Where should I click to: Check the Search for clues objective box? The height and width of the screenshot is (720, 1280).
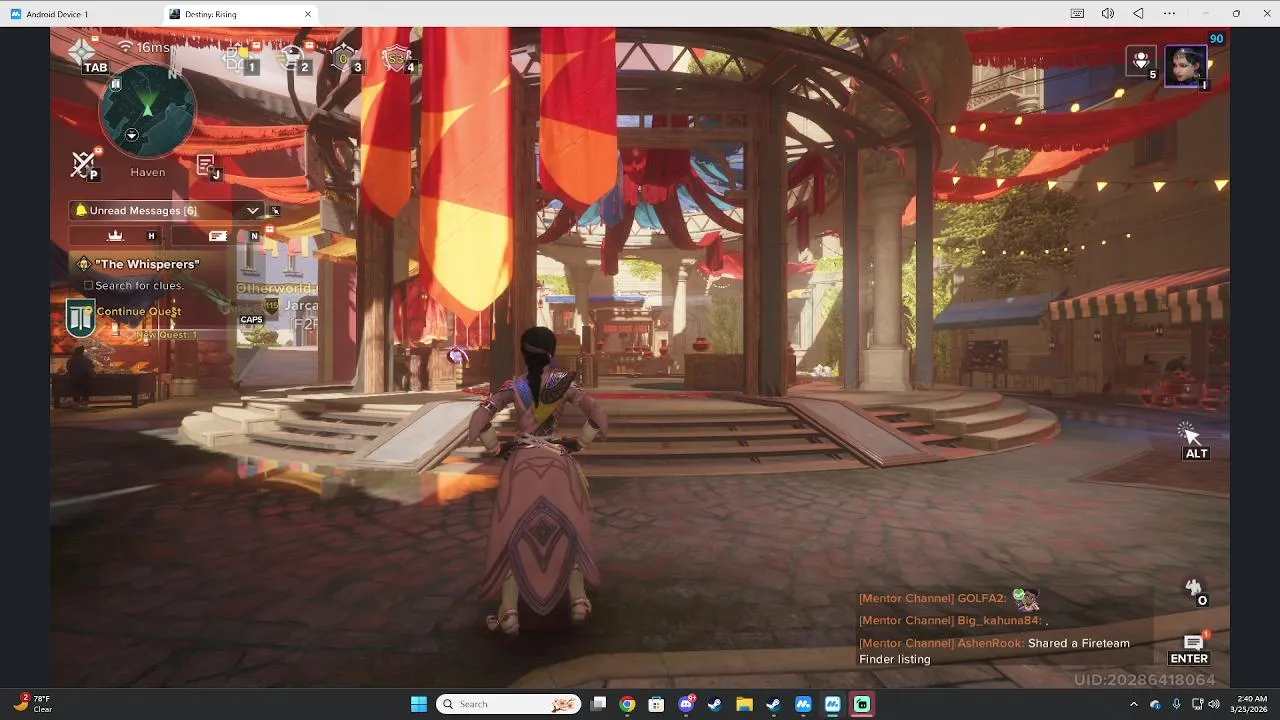[x=88, y=286]
